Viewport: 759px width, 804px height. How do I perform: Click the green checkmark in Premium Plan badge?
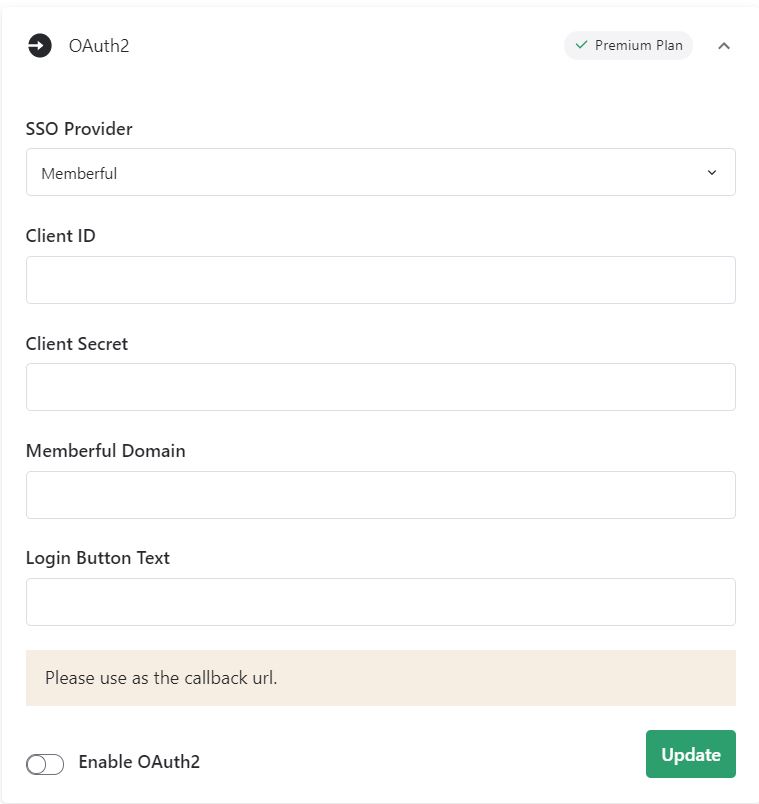(581, 45)
